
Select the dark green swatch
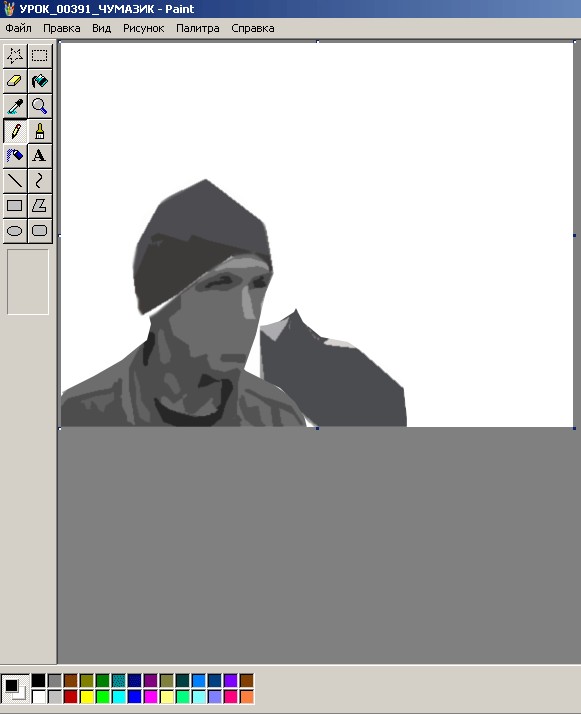click(102, 681)
